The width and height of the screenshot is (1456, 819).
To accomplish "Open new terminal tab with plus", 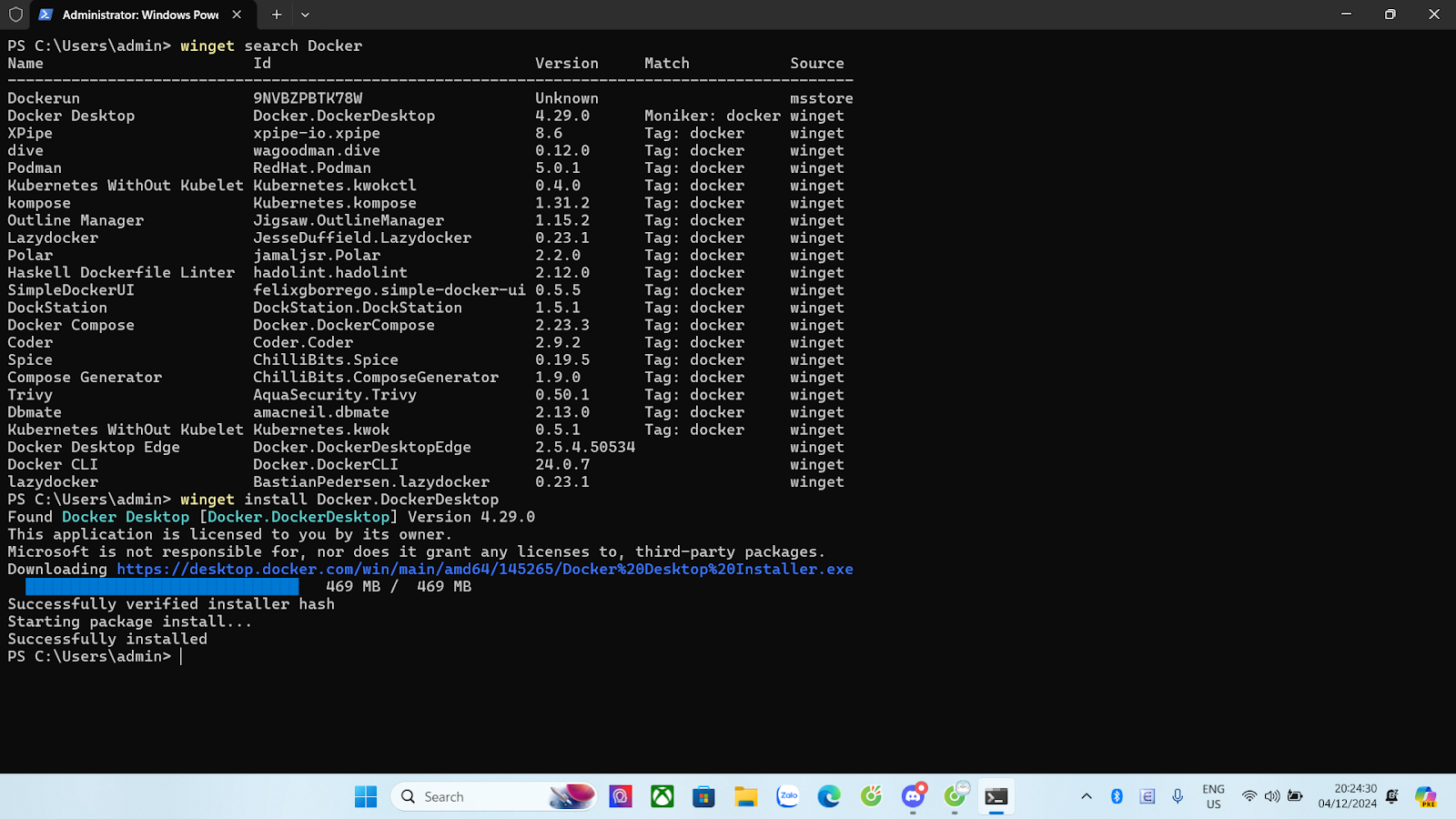I will coord(277,15).
